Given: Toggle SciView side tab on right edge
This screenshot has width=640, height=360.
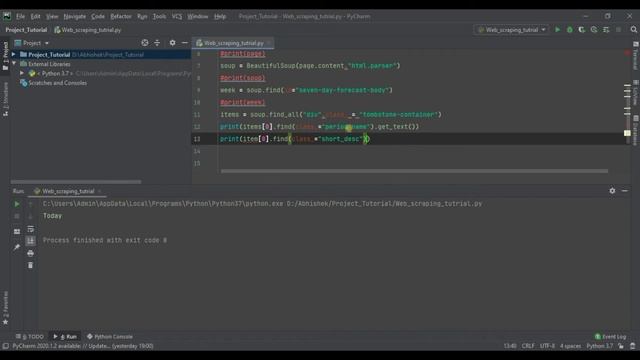Looking at the screenshot, I should pyautogui.click(x=636, y=93).
